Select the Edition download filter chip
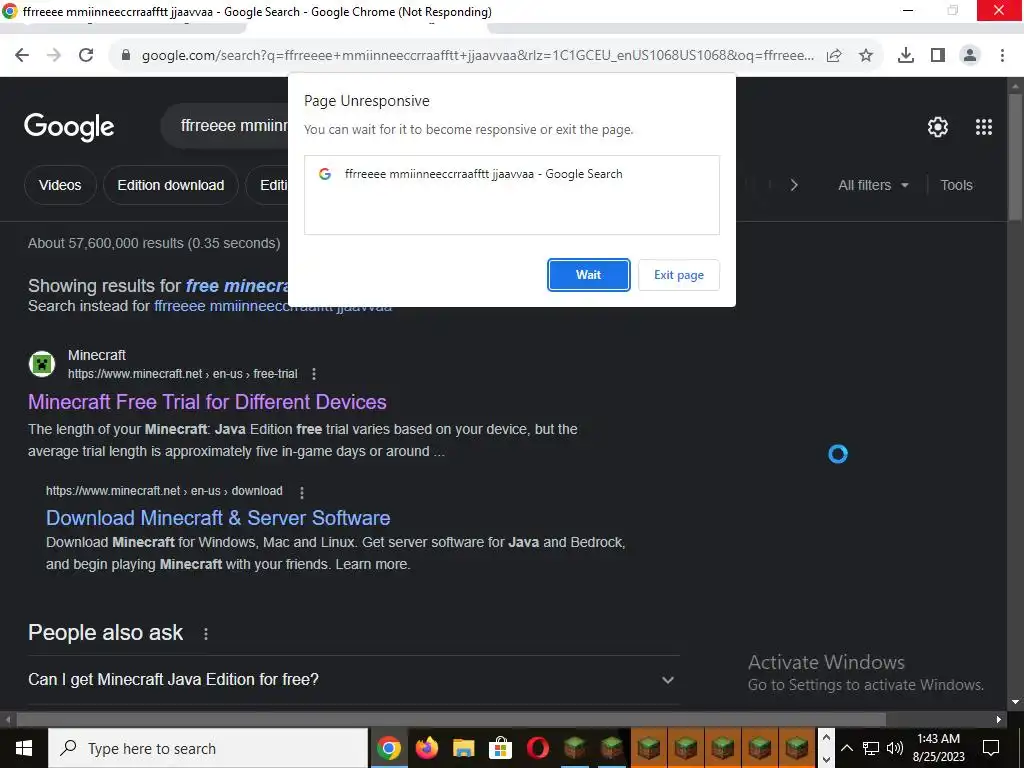Screen dimensions: 1024x768 [170, 185]
